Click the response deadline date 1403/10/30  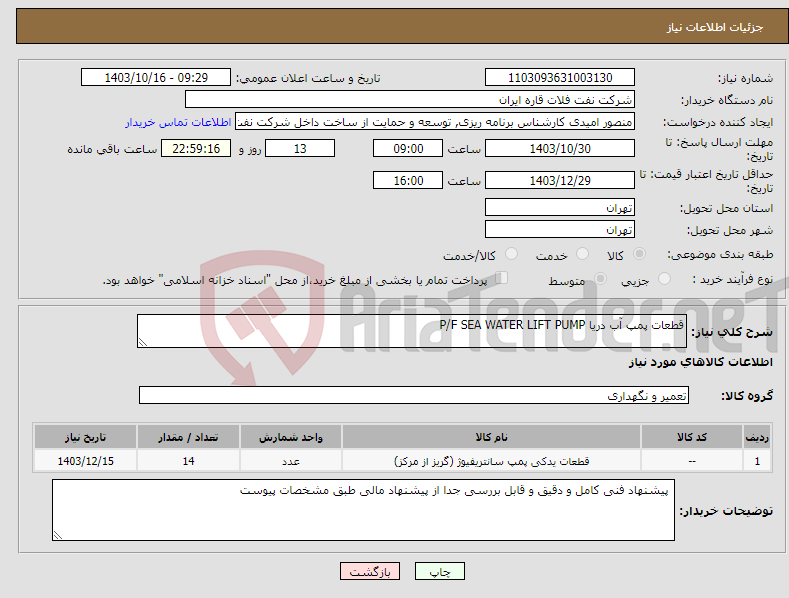pyautogui.click(x=560, y=148)
